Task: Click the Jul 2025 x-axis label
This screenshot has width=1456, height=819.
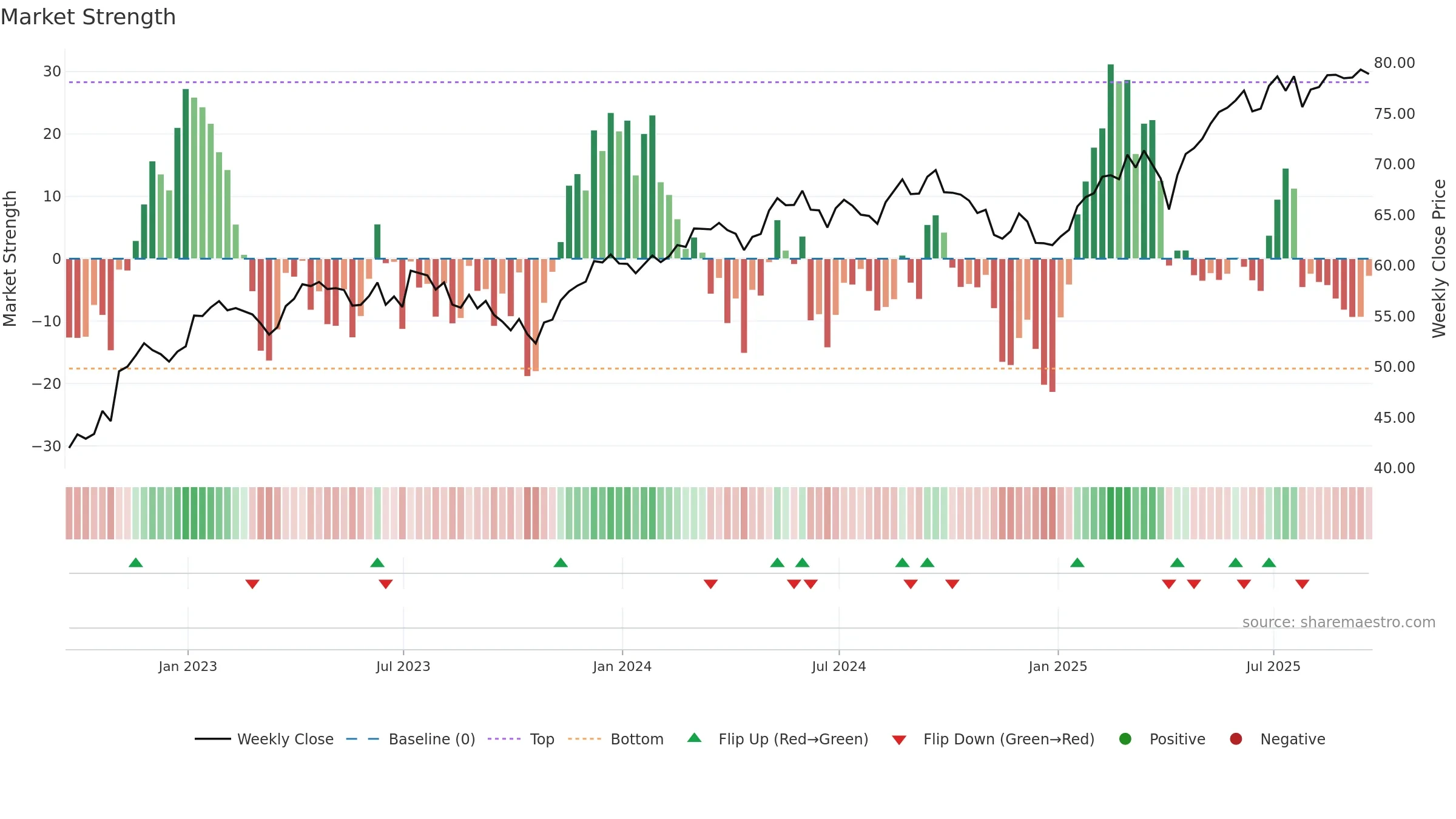Action: (1273, 667)
